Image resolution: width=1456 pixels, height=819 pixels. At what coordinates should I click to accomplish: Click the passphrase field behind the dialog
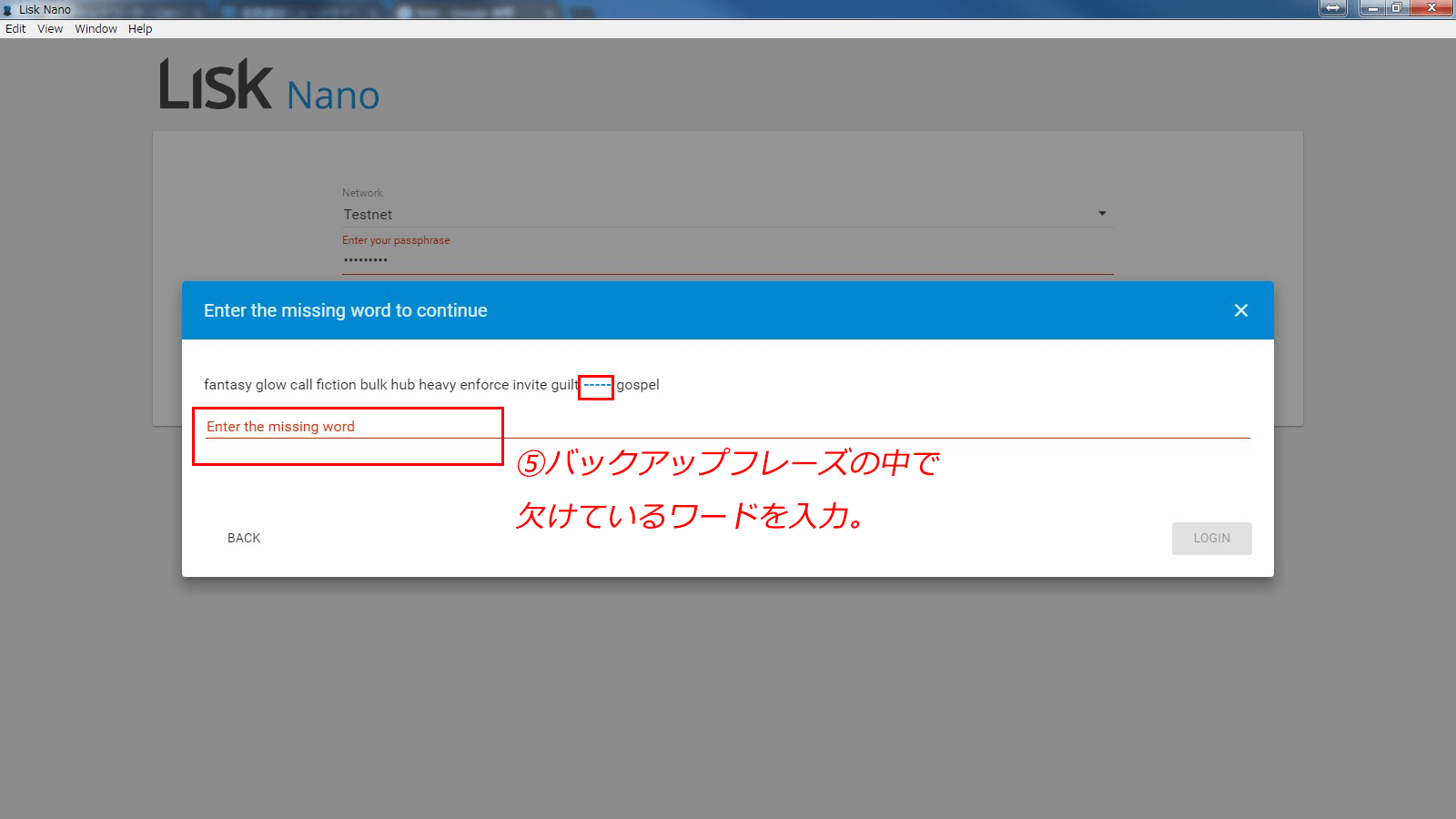727,259
